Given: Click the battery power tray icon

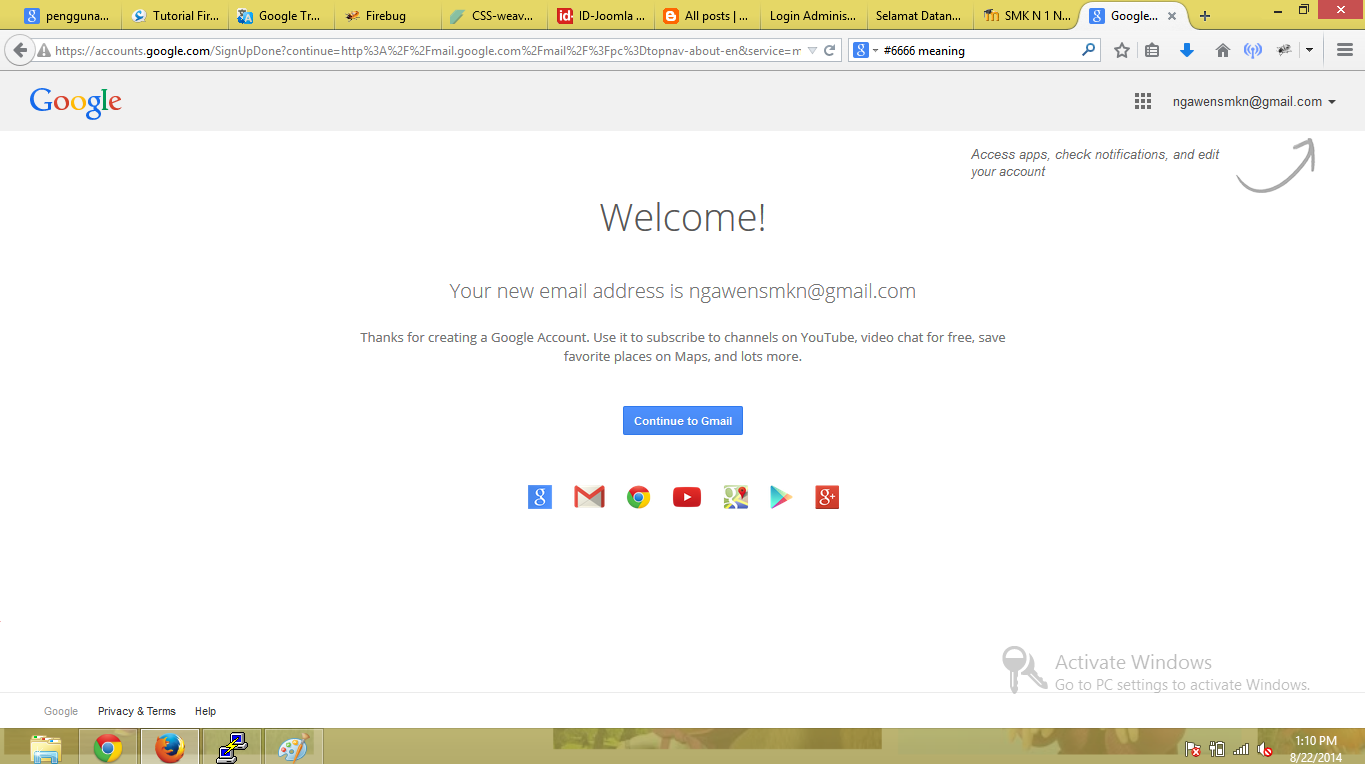Looking at the screenshot, I should tap(1217, 749).
